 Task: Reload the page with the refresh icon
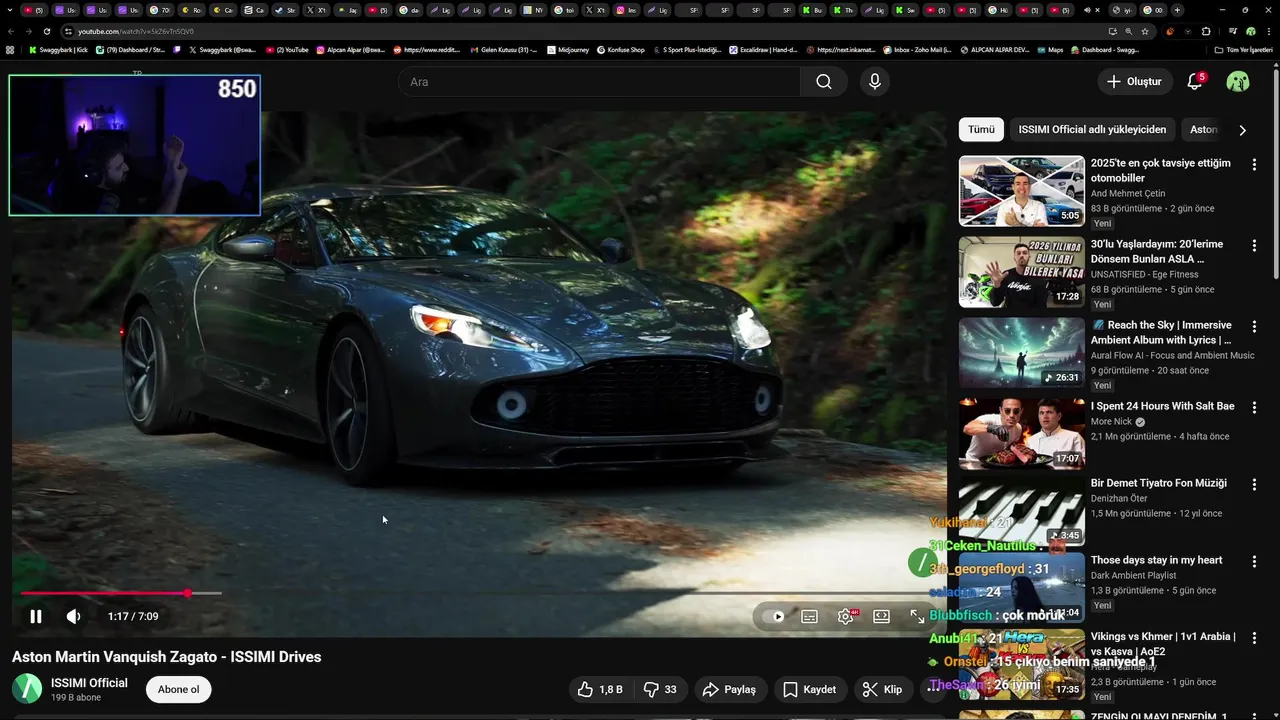tap(46, 31)
